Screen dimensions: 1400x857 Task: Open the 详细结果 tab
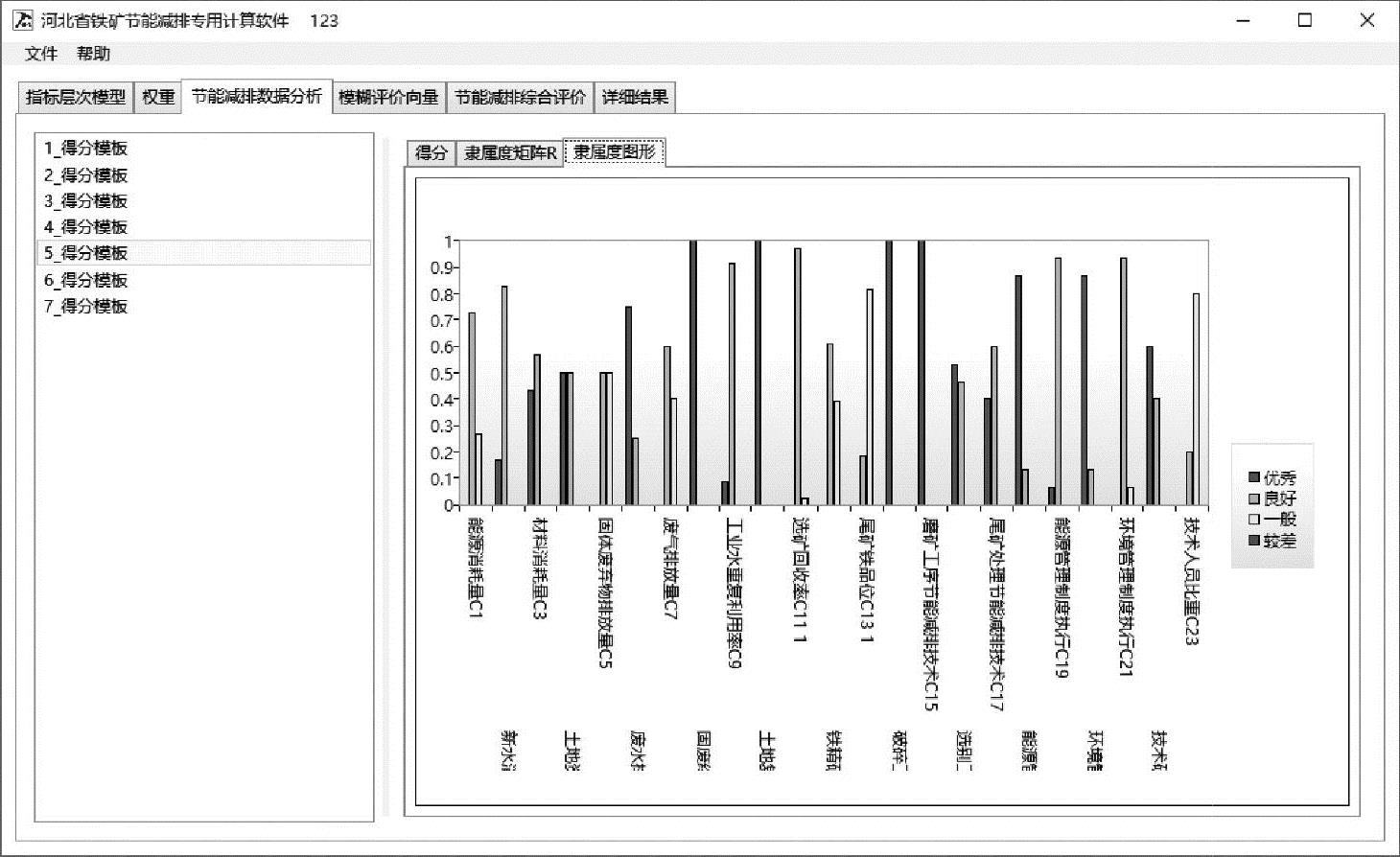635,97
